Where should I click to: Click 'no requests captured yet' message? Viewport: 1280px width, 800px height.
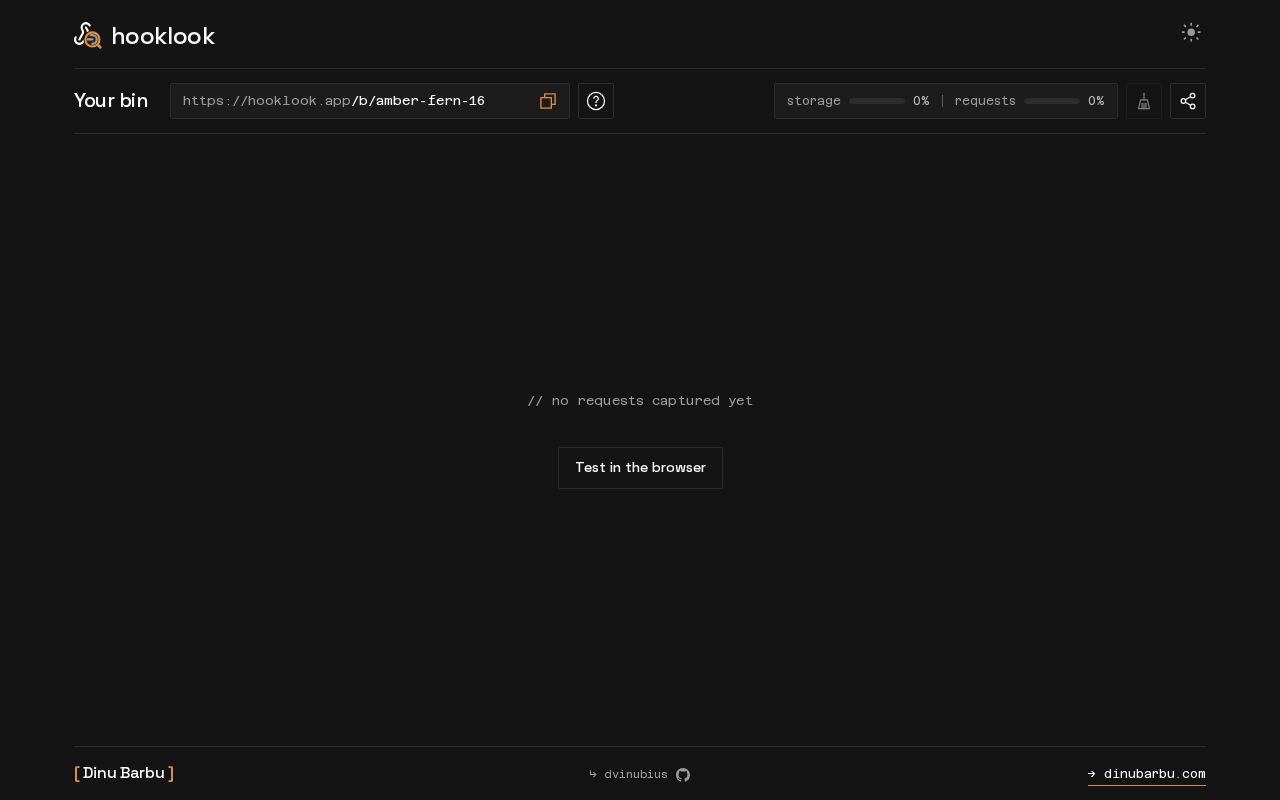click(640, 400)
